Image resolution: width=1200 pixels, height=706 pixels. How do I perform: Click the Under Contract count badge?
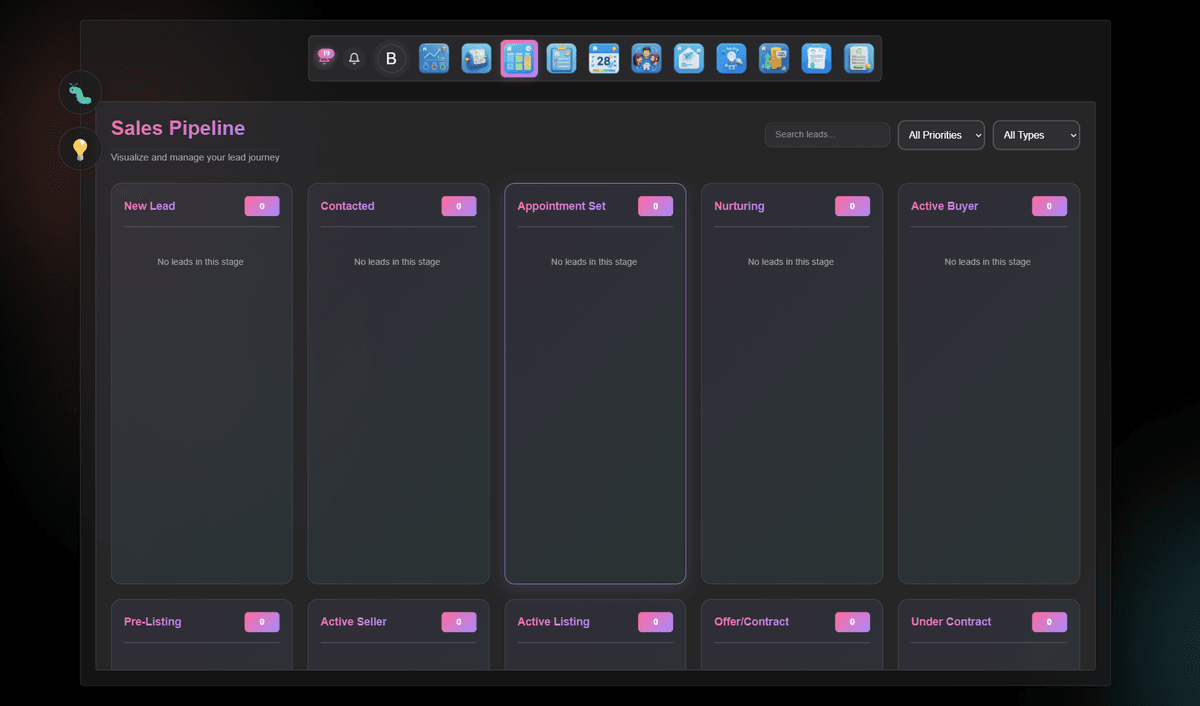tap(1049, 621)
